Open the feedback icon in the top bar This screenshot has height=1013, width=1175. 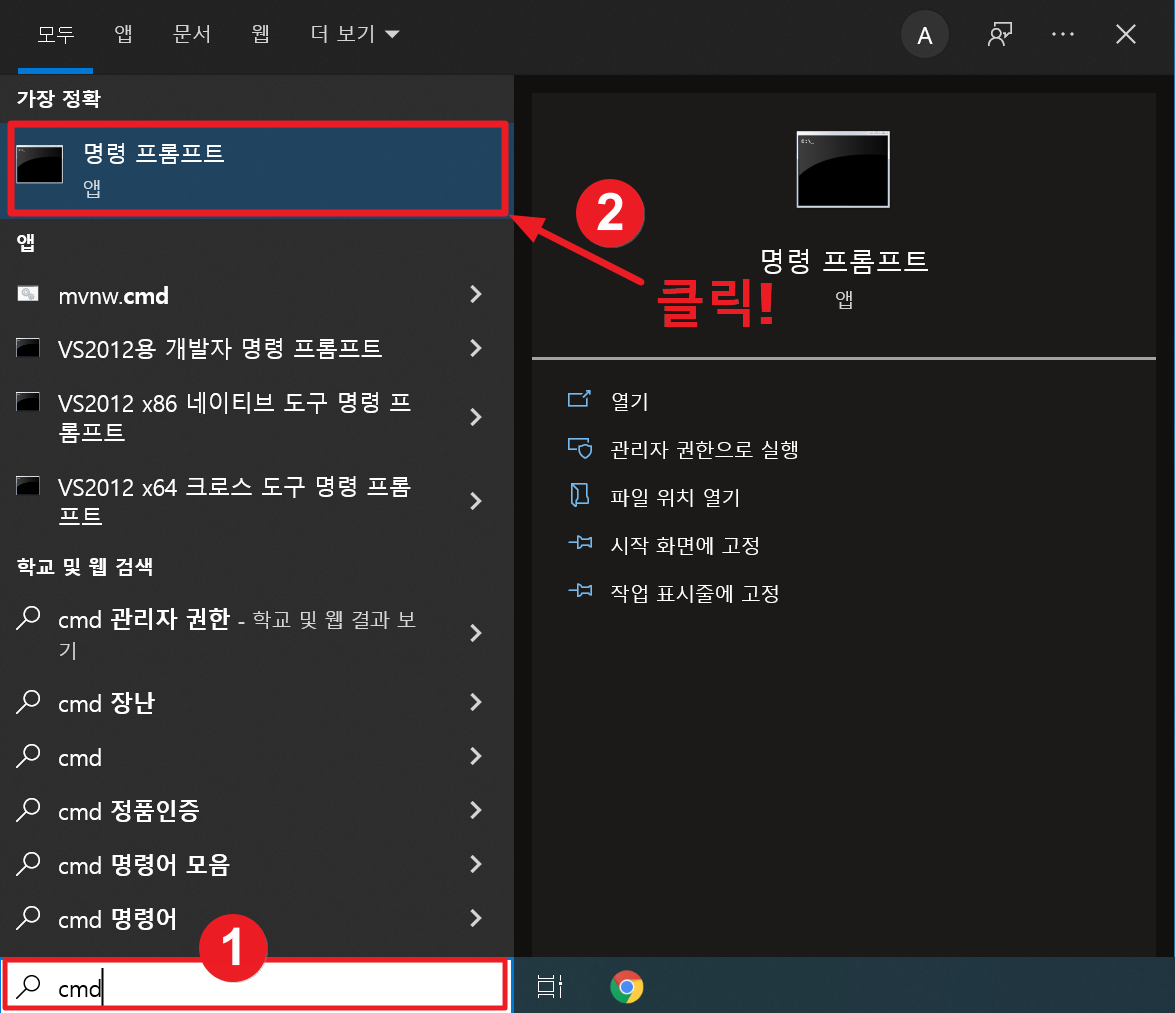(999, 34)
